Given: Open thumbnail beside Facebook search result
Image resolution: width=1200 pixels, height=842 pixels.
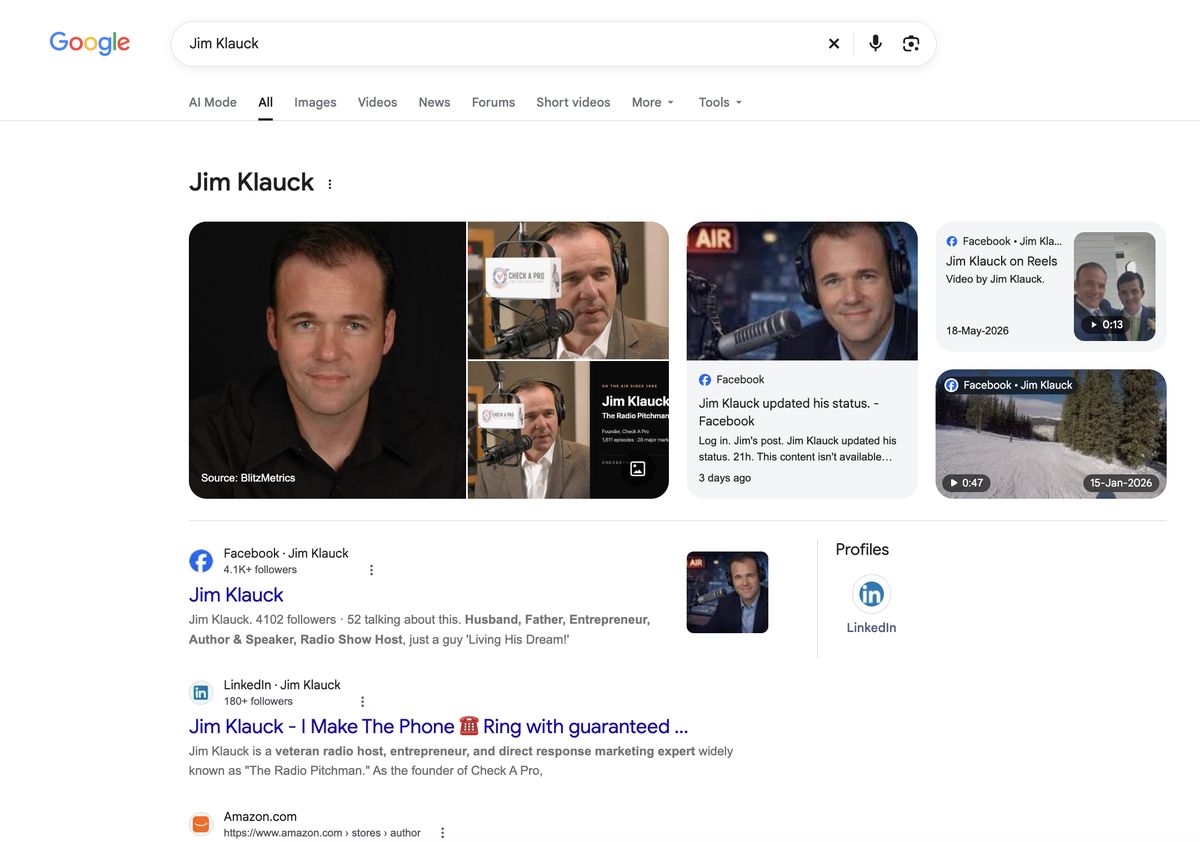Looking at the screenshot, I should tap(727, 592).
